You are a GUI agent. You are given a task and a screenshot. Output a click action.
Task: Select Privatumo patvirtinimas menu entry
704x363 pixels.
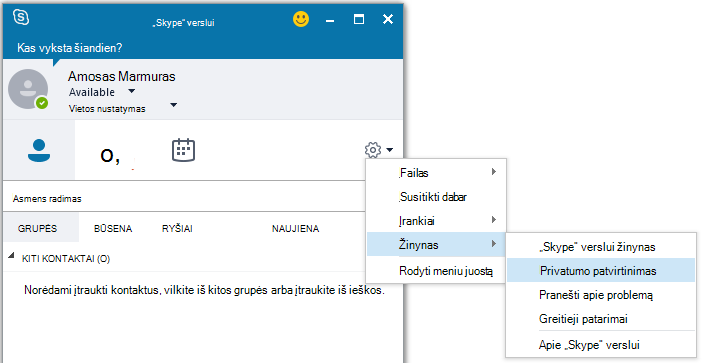tap(601, 270)
